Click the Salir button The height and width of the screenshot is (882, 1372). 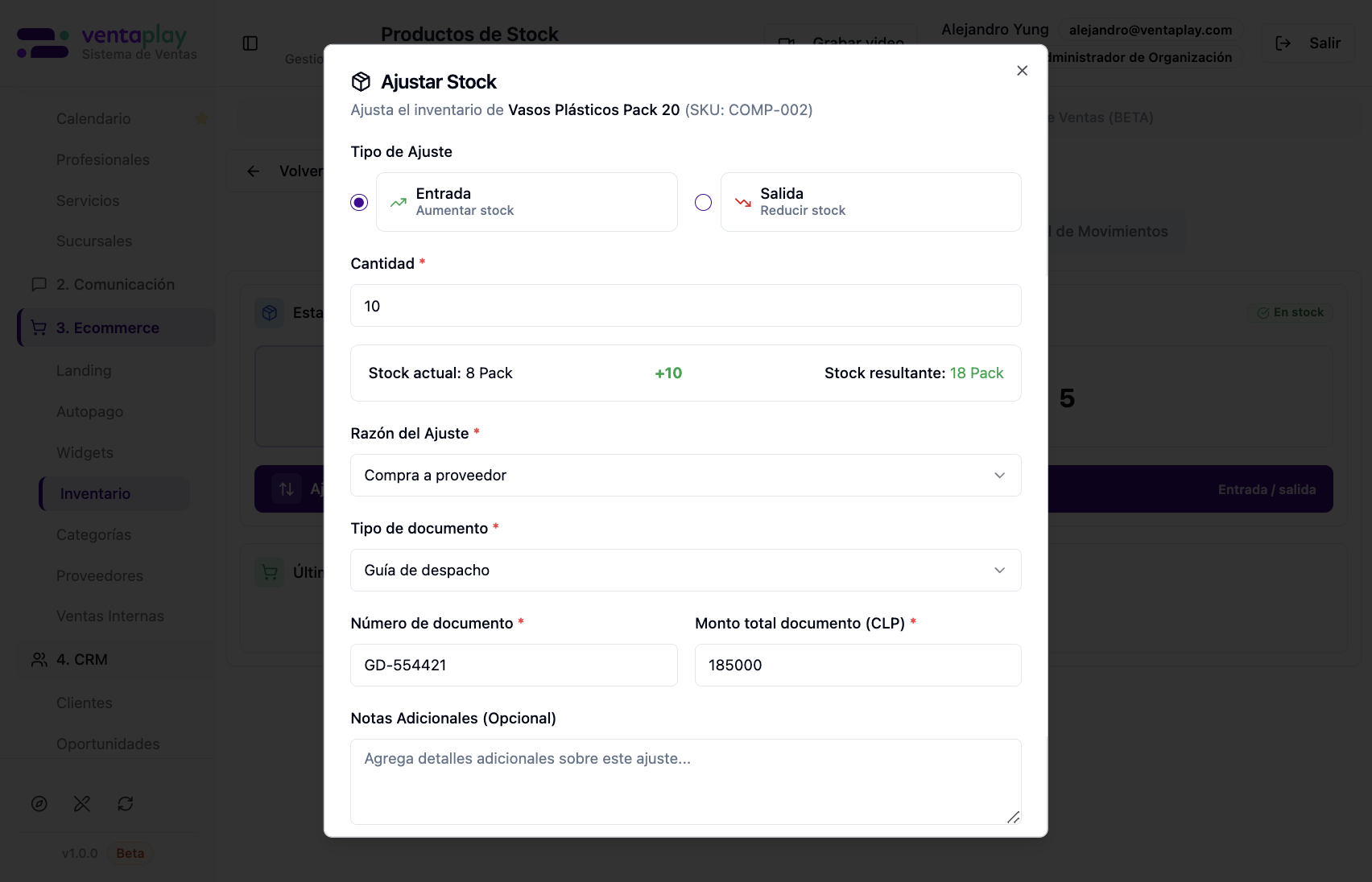1308,43
